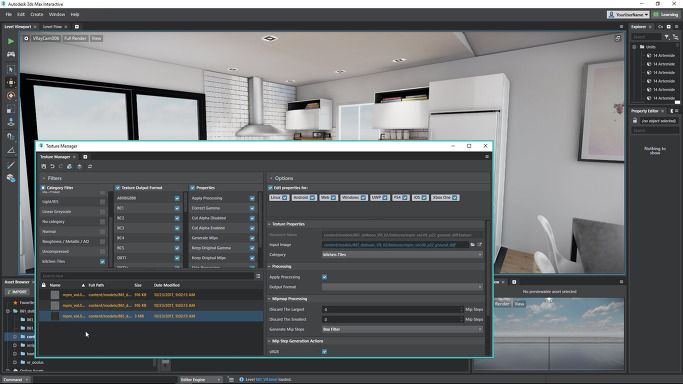Sort texture list by Size column

click(x=138, y=285)
